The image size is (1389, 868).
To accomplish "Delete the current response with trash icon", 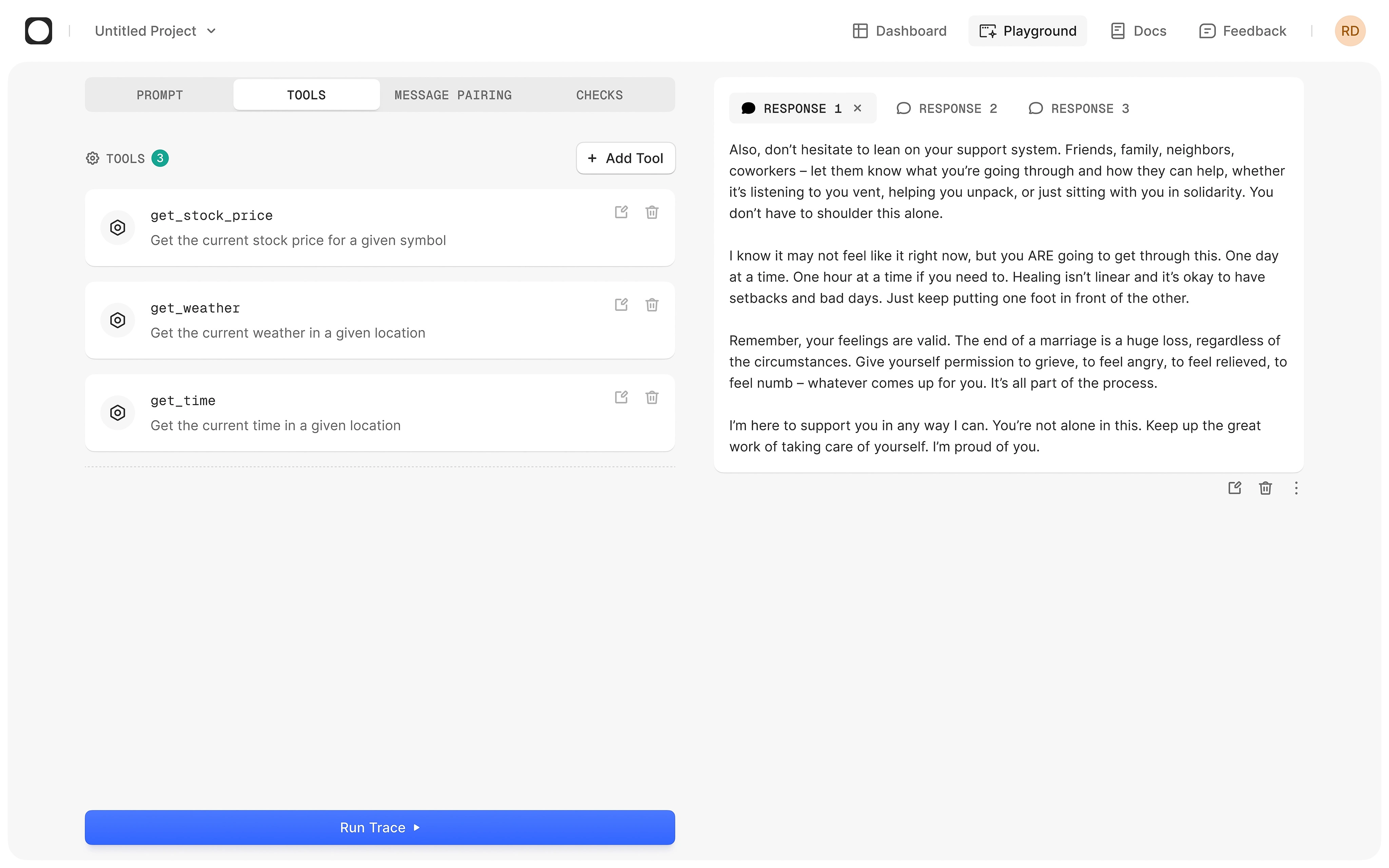I will [1265, 488].
